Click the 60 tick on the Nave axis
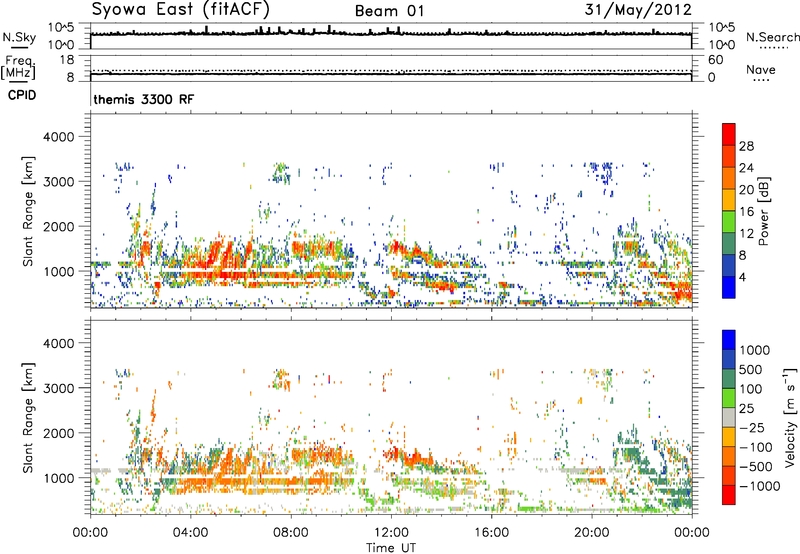800x554 pixels. pos(715,60)
